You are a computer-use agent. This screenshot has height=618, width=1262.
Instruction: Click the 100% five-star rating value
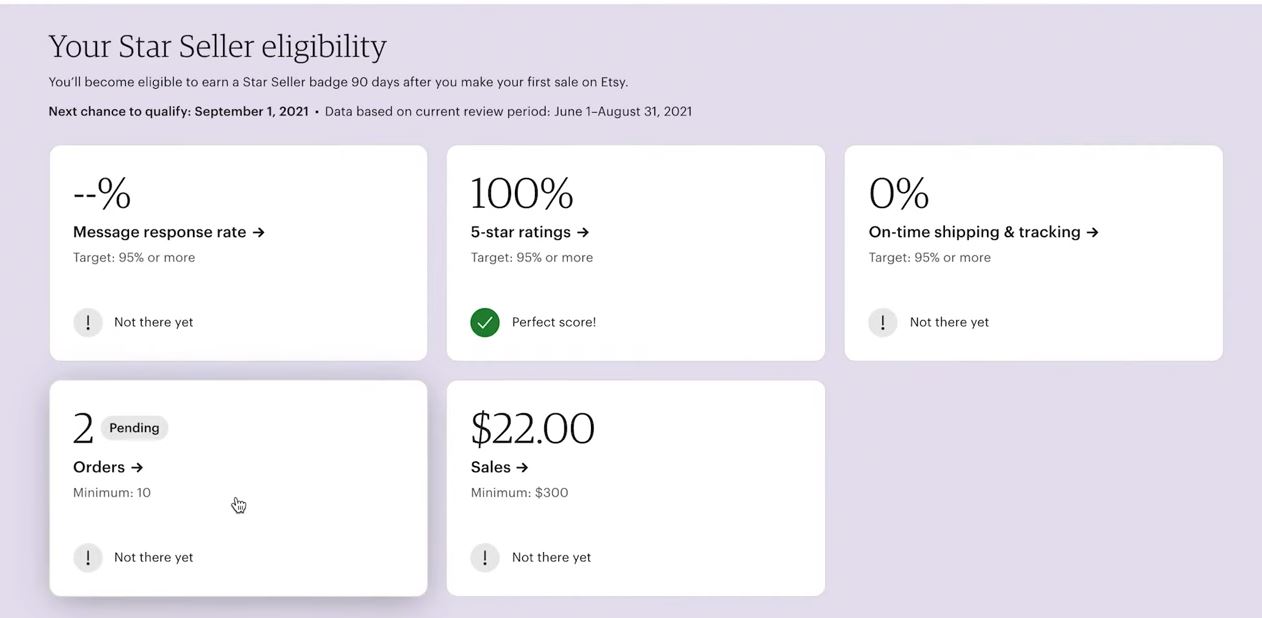(521, 194)
